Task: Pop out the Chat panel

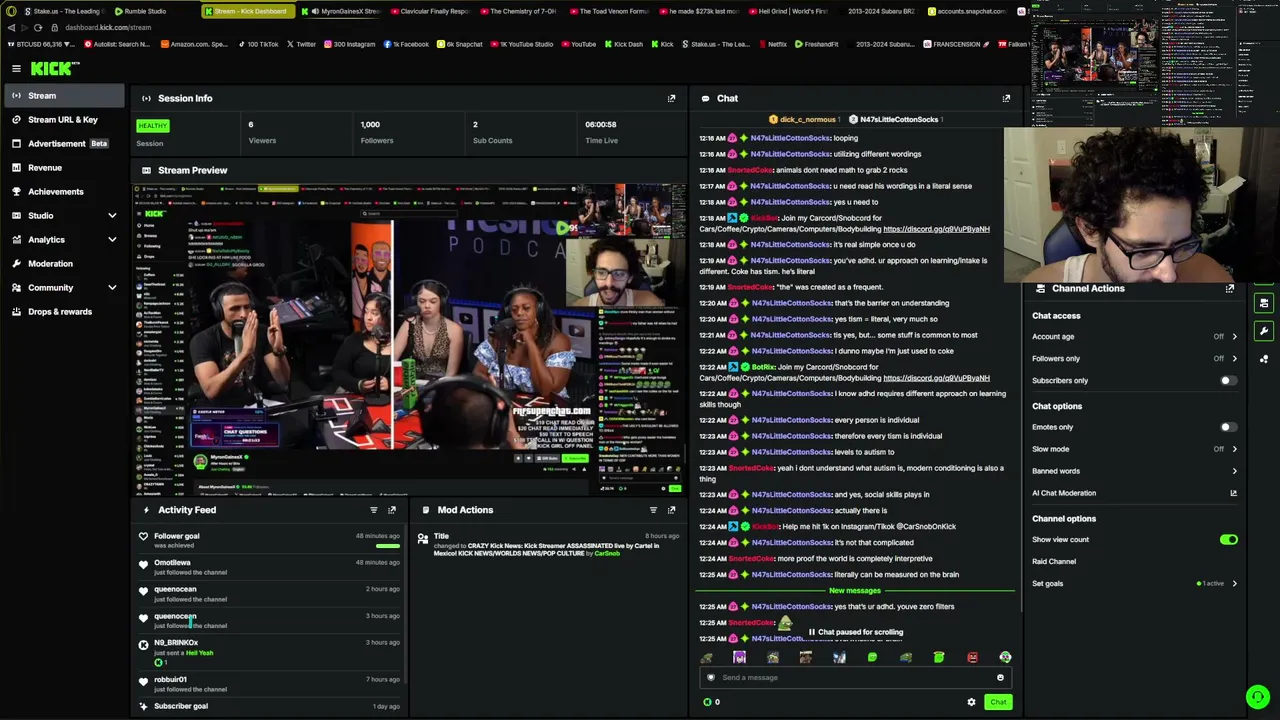Action: point(1006,98)
